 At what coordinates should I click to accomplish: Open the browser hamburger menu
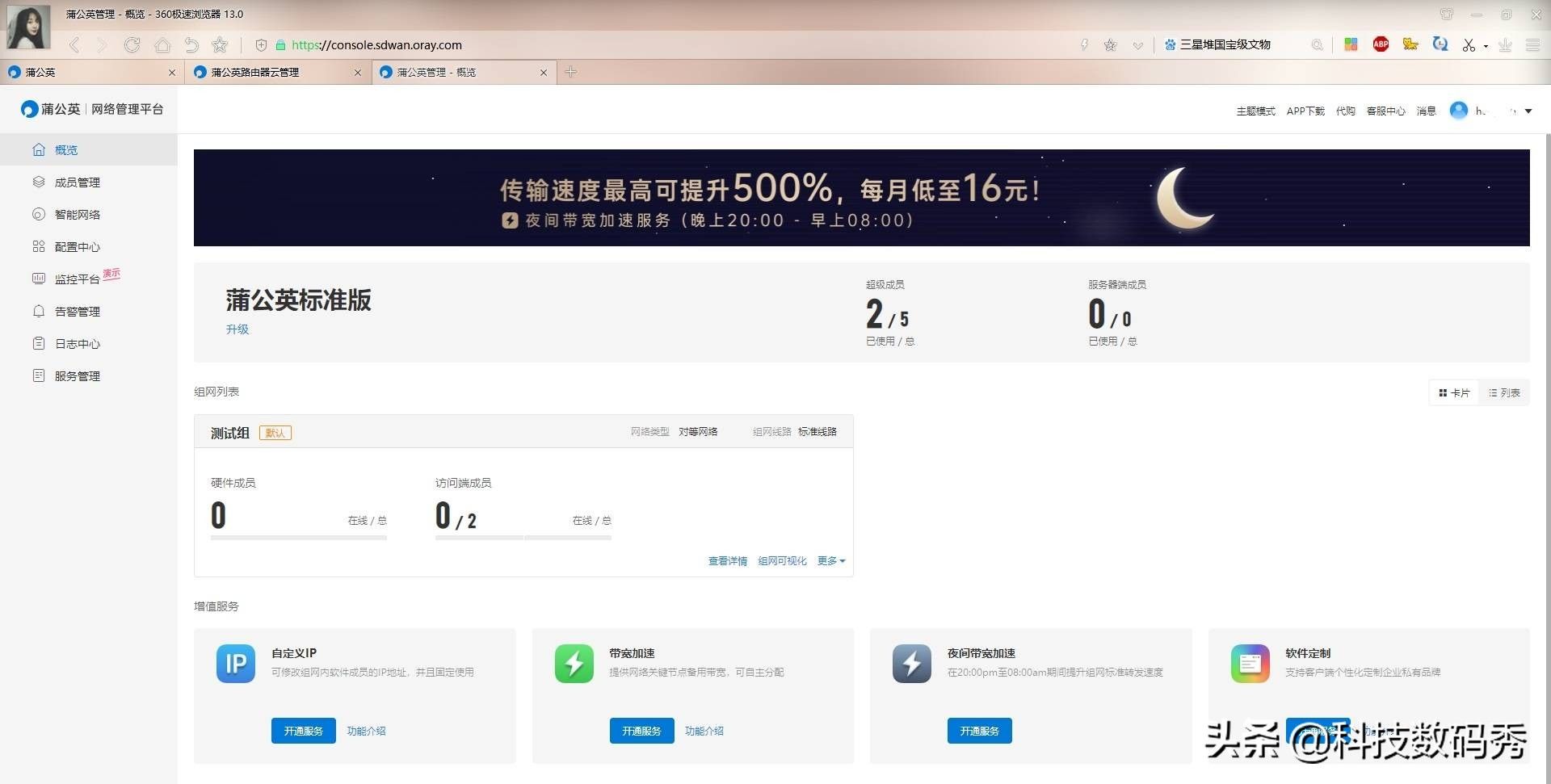(x=1532, y=45)
